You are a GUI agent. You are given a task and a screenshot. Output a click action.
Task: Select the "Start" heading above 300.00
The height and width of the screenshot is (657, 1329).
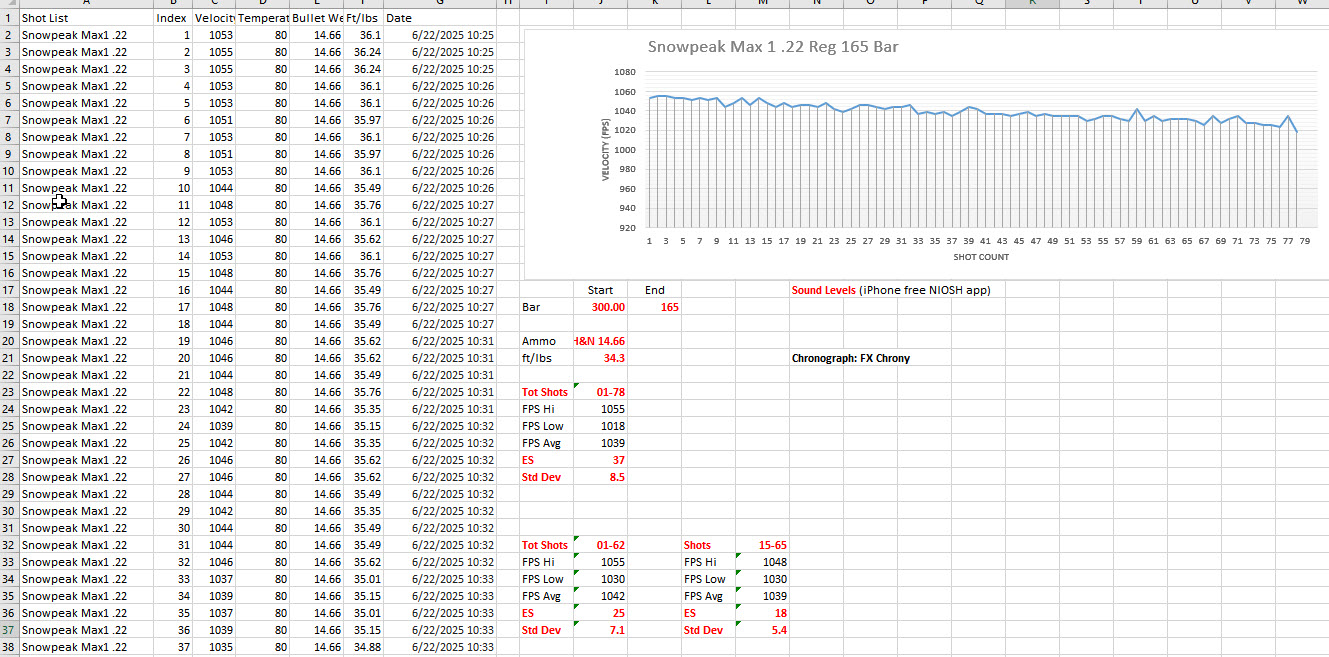(x=600, y=290)
